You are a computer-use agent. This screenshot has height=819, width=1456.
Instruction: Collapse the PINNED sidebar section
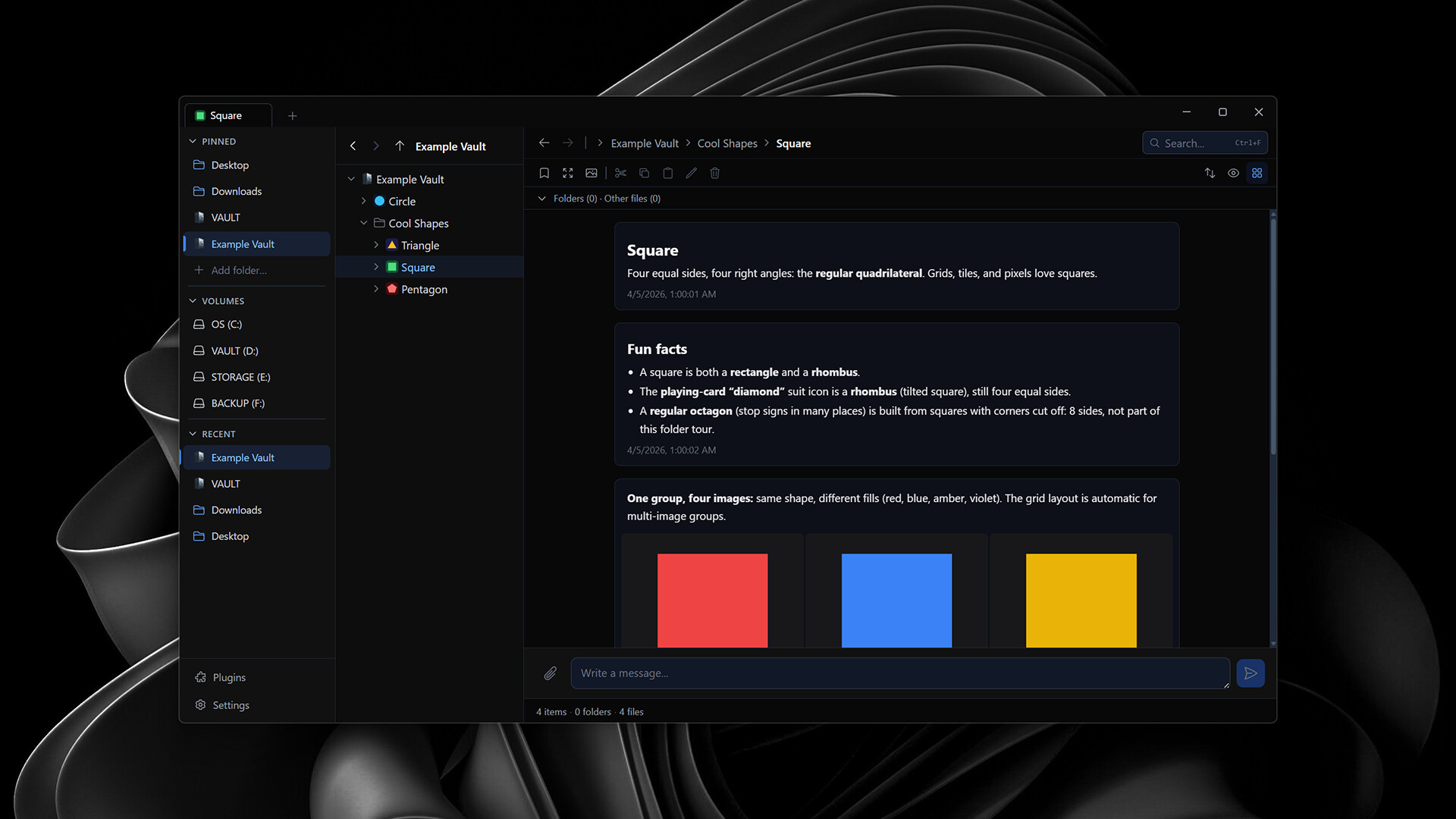tap(193, 142)
